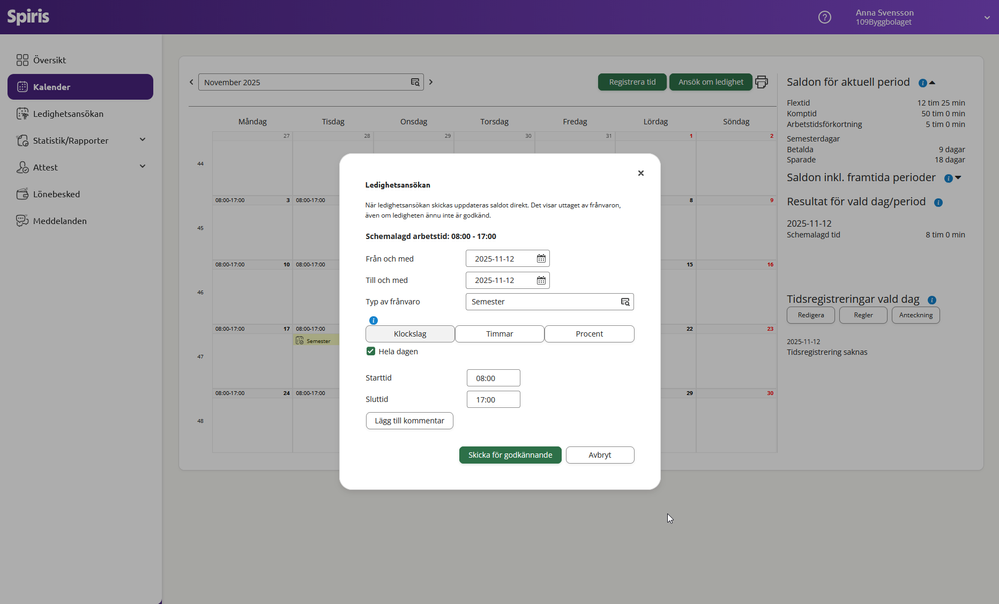This screenshot has height=604, width=999.
Task: Click the Starttid input field
Action: (x=493, y=378)
